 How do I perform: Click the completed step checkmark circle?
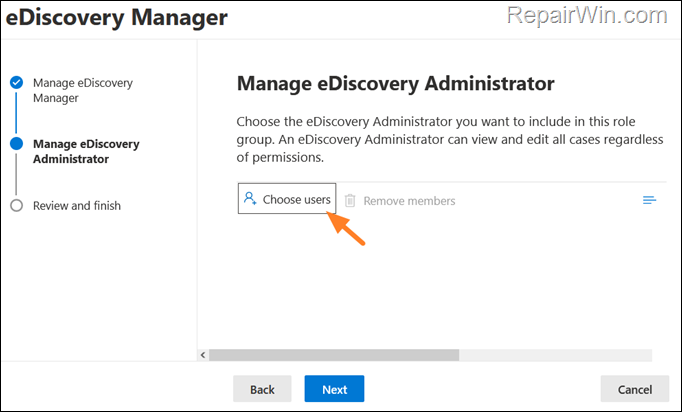click(17, 83)
